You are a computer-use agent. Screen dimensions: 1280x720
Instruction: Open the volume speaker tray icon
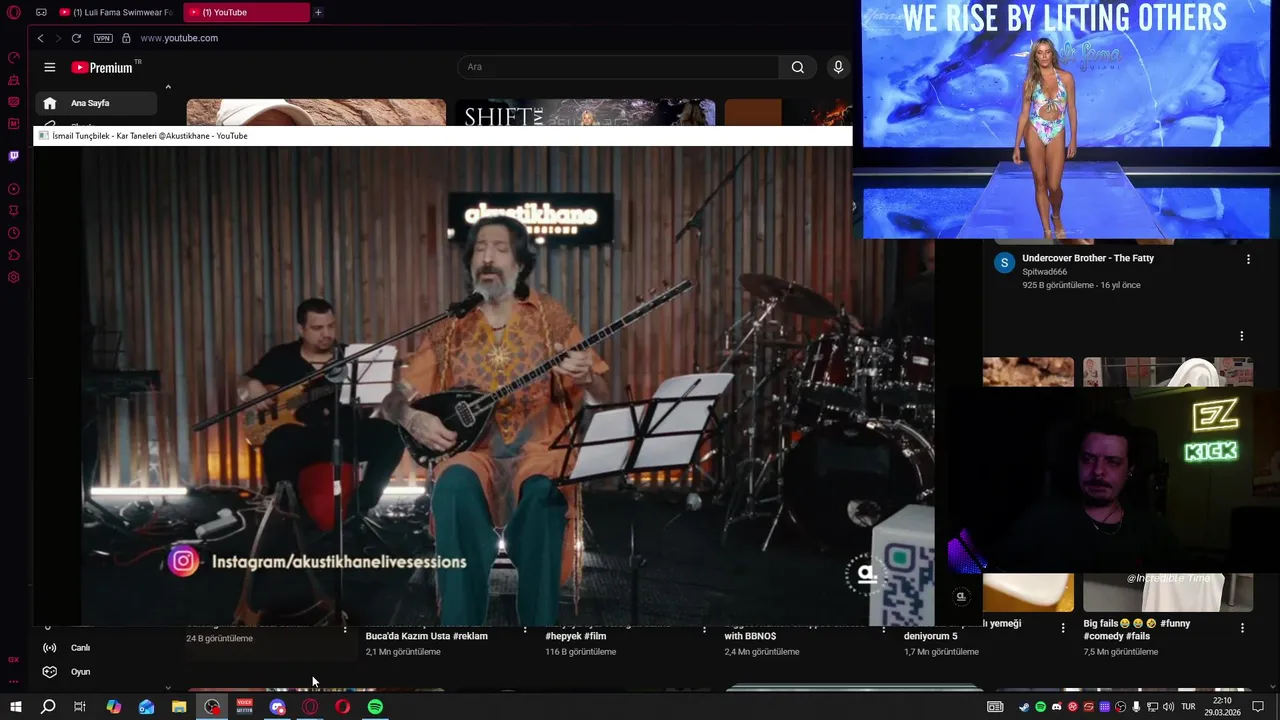click(x=1168, y=707)
